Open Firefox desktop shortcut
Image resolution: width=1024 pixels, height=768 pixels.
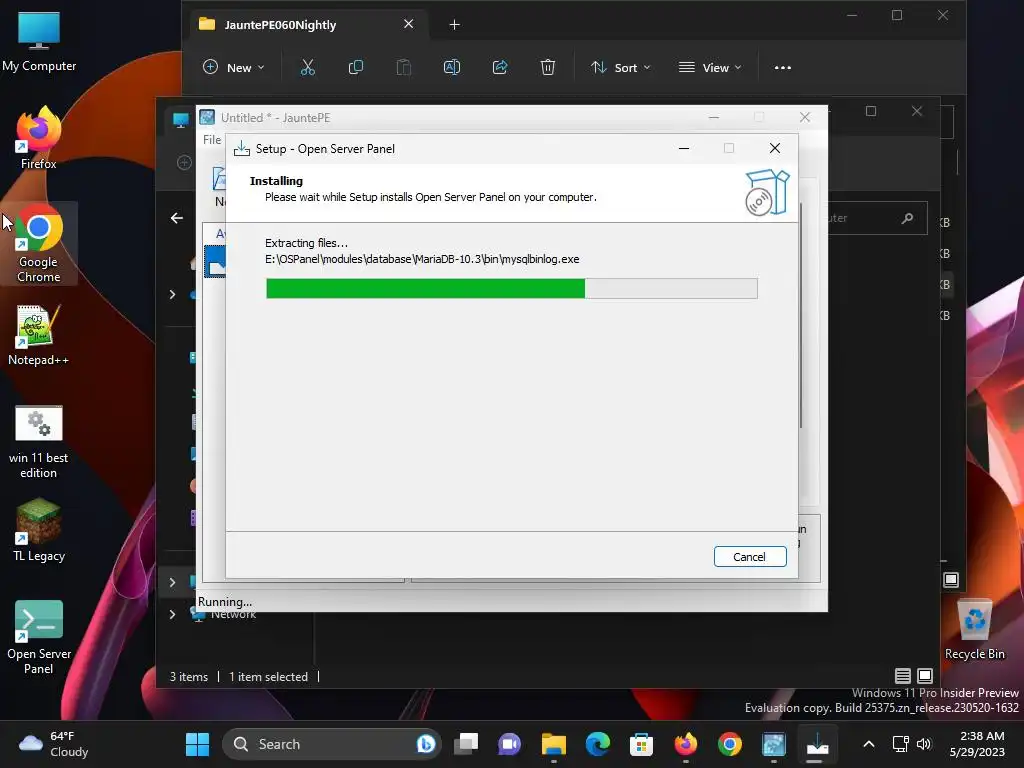point(39,138)
